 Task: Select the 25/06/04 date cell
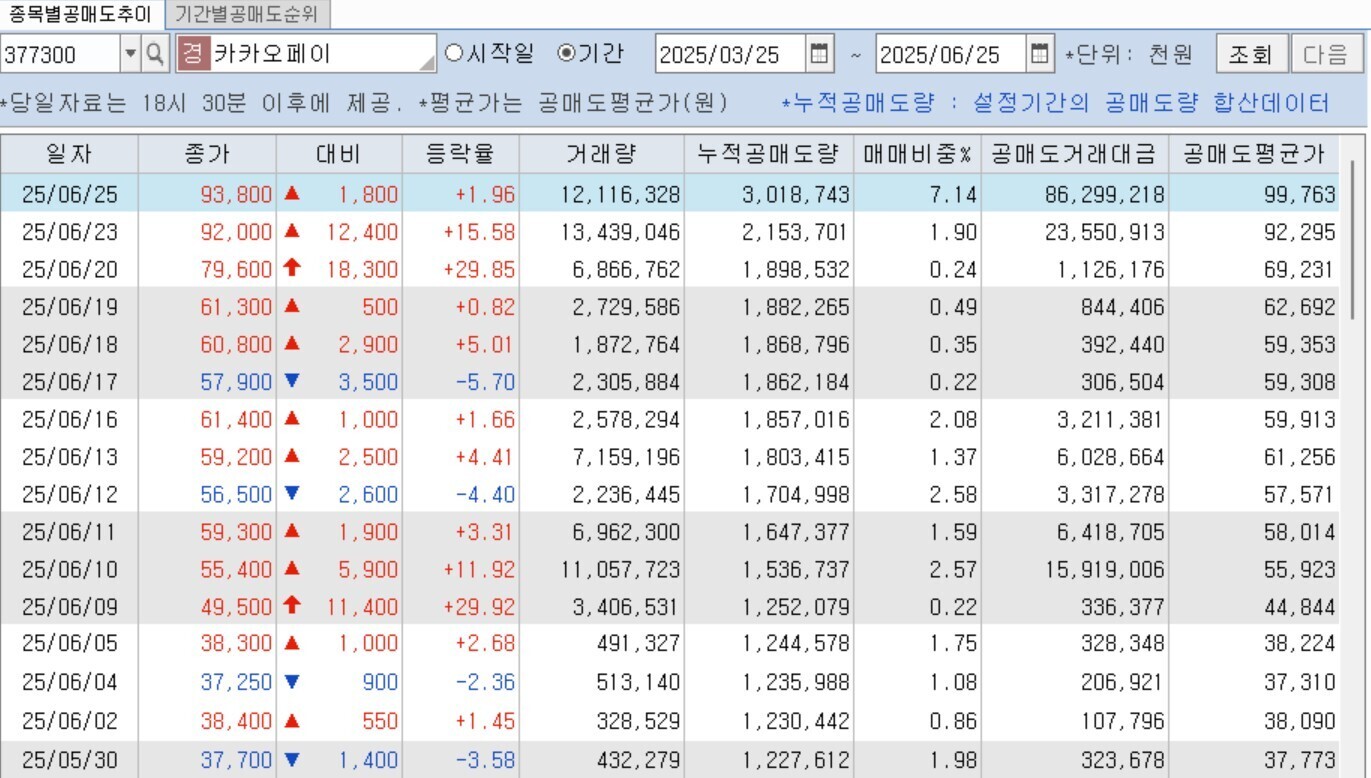[70, 682]
